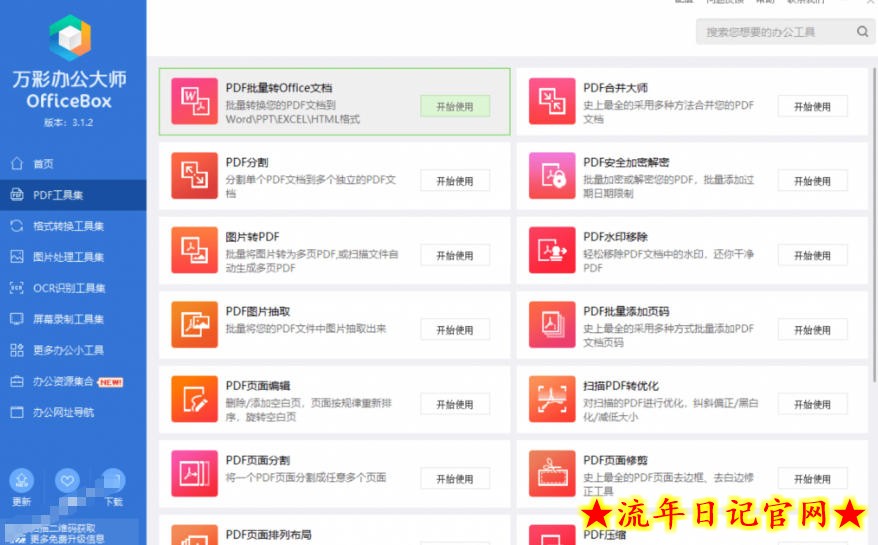
Task: Click 开始使用 for 图片转PDF
Action: [x=455, y=255]
